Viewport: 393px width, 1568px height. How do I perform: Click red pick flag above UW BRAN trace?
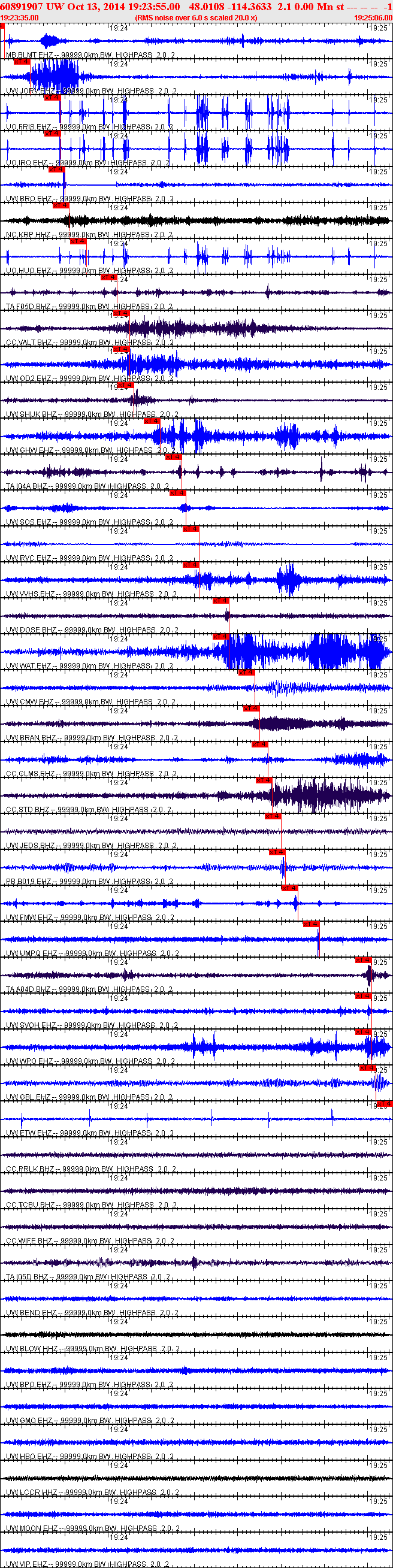[252, 708]
